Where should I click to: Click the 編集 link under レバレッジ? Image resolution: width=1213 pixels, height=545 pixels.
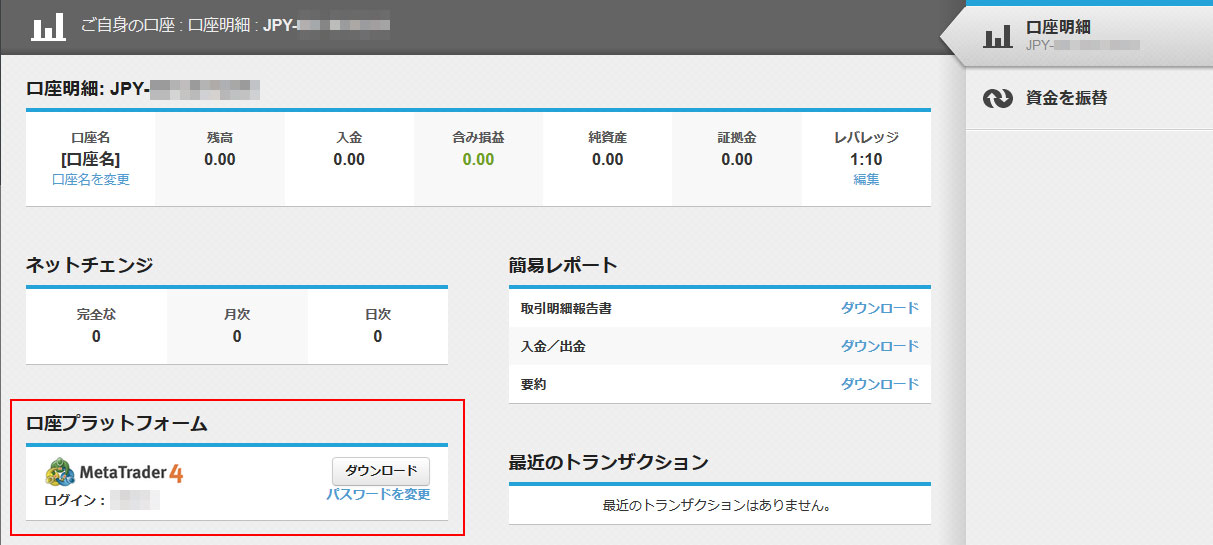click(x=866, y=180)
